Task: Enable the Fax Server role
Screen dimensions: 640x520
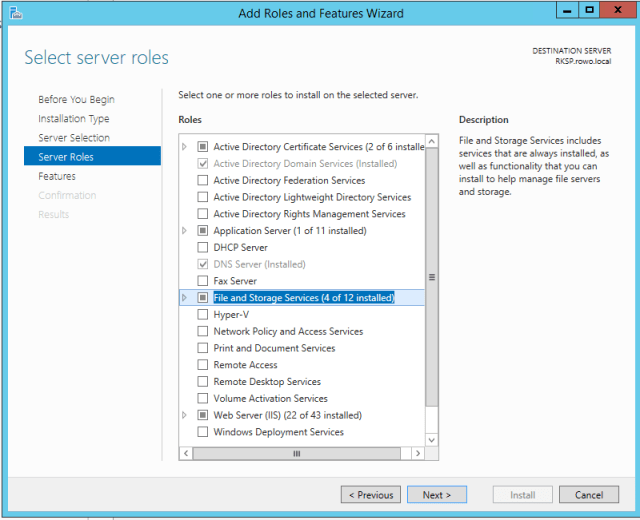Action: click(x=202, y=280)
